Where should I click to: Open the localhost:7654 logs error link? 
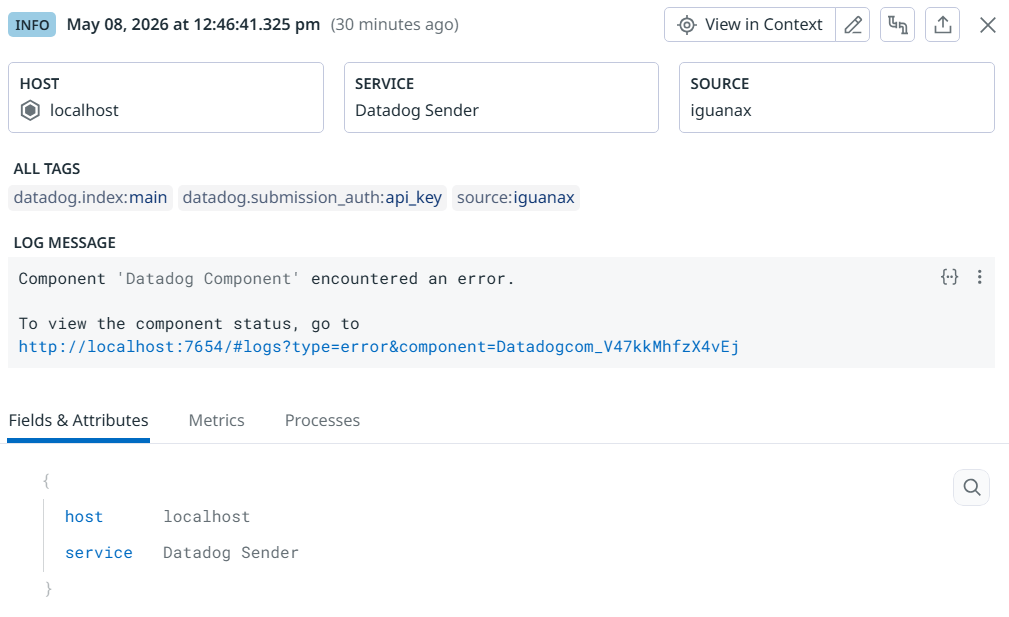coord(378,347)
